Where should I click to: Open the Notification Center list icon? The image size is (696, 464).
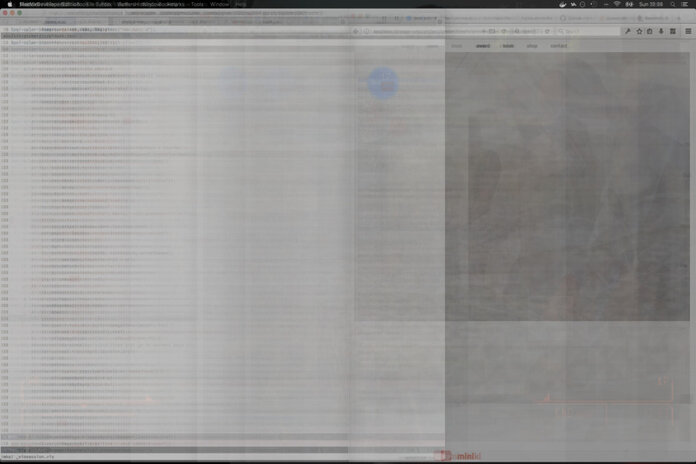pos(685,4)
